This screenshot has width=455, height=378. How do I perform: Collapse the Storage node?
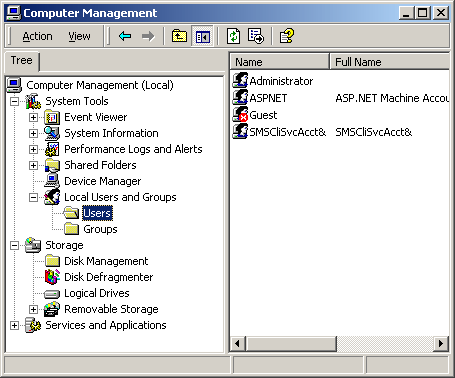(x=14, y=245)
